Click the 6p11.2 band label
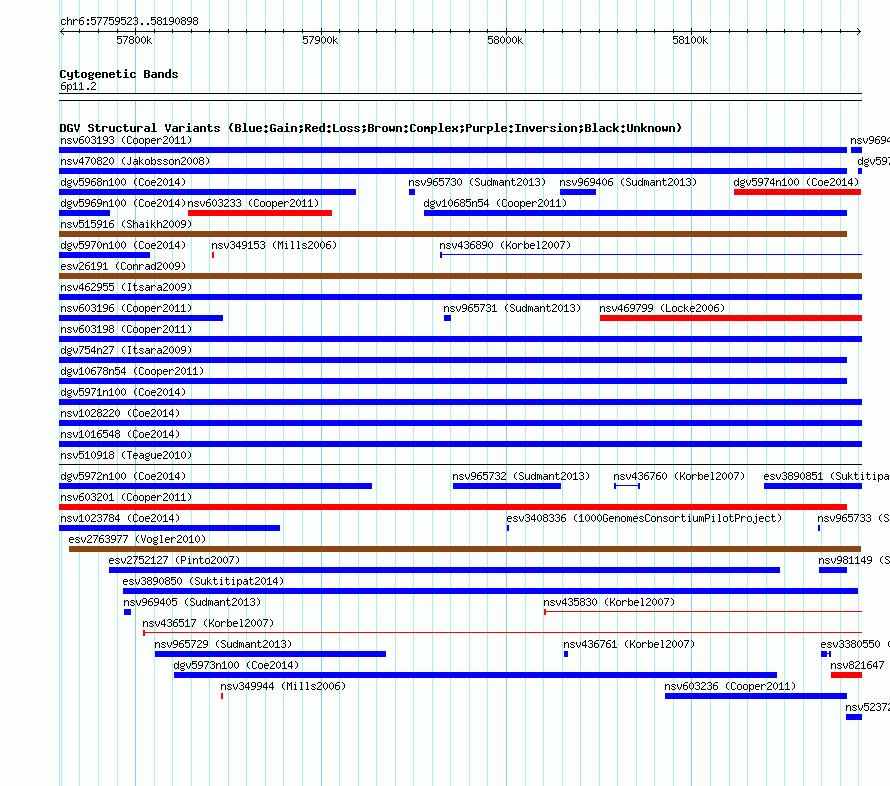The height and width of the screenshot is (786, 890). pyautogui.click(x=78, y=86)
